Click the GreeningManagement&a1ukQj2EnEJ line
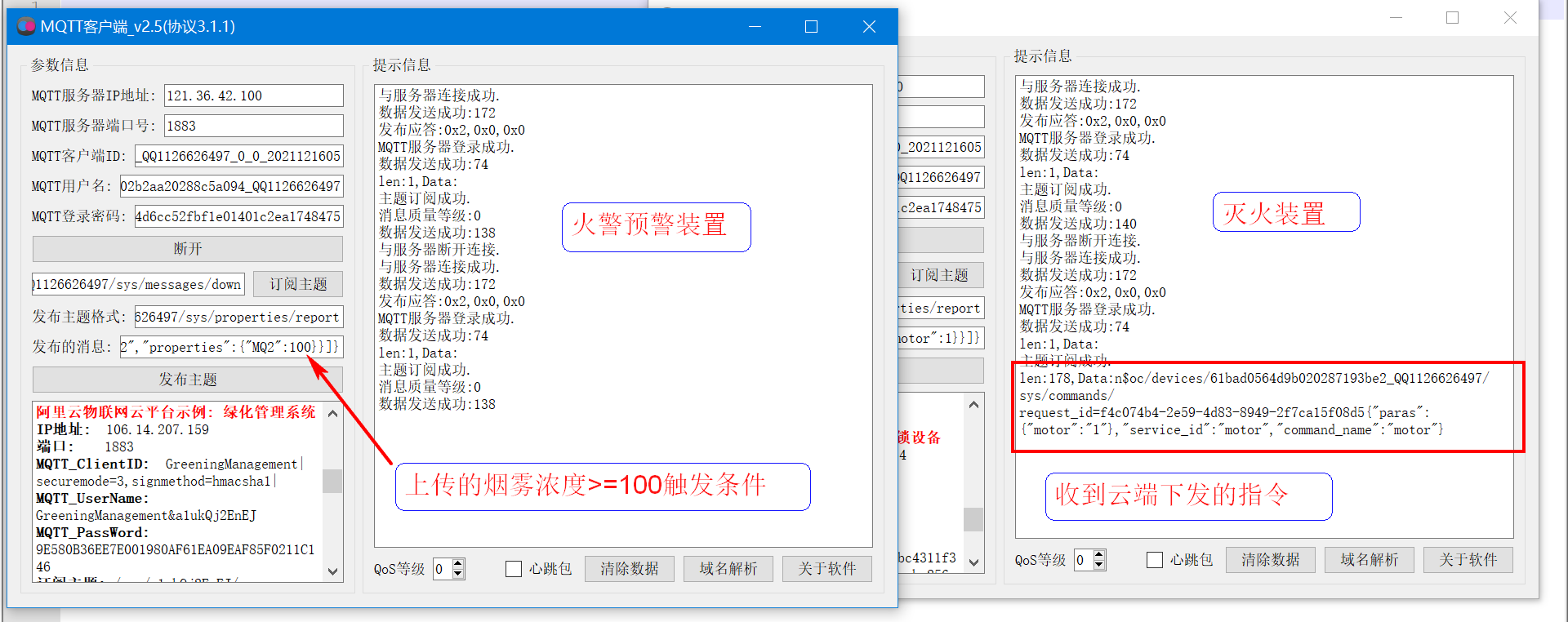Screen dimensions: 1568x622 coord(146,515)
